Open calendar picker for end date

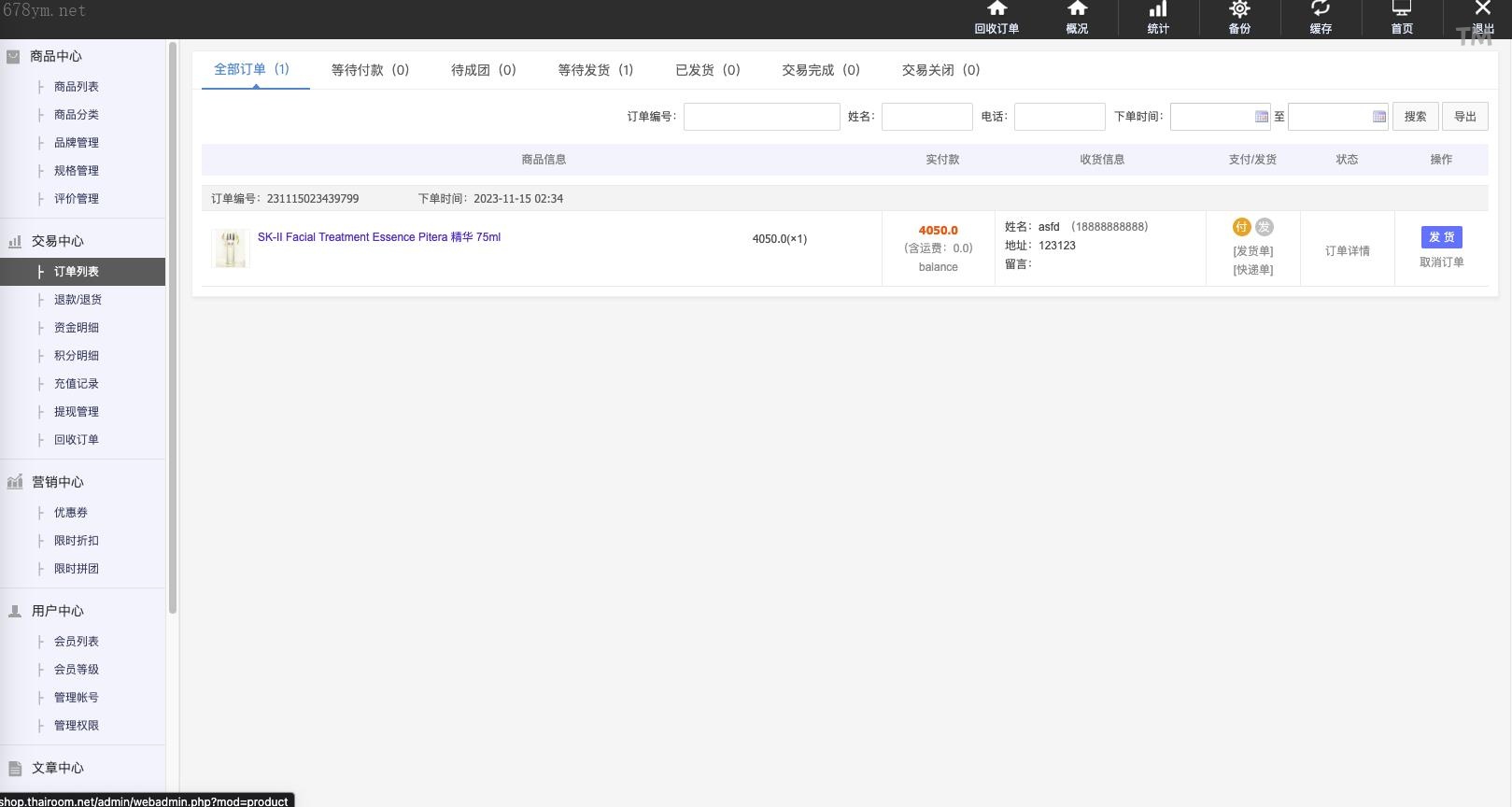coord(1378,117)
